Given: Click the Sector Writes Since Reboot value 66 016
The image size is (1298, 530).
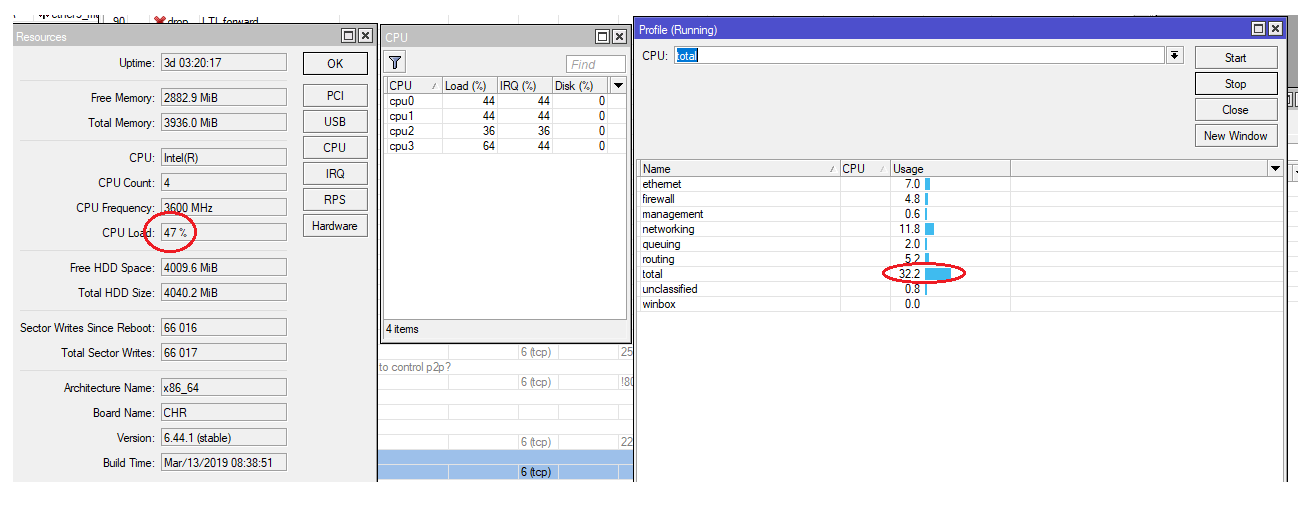Looking at the screenshot, I should coord(224,328).
